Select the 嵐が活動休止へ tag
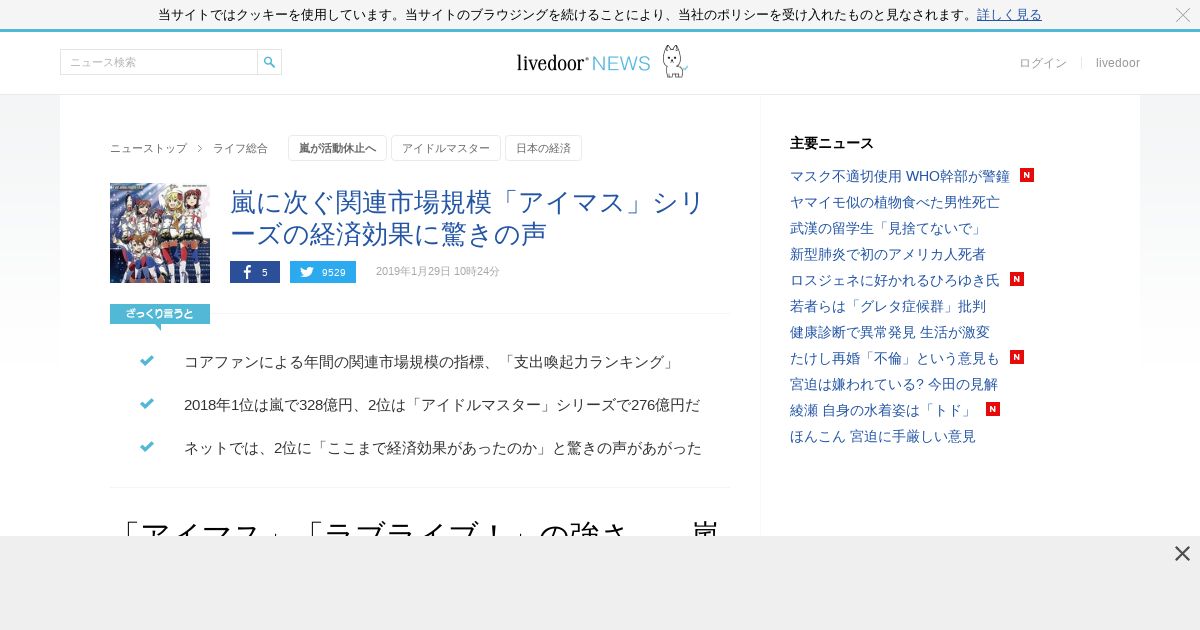1200x630 pixels. click(337, 148)
